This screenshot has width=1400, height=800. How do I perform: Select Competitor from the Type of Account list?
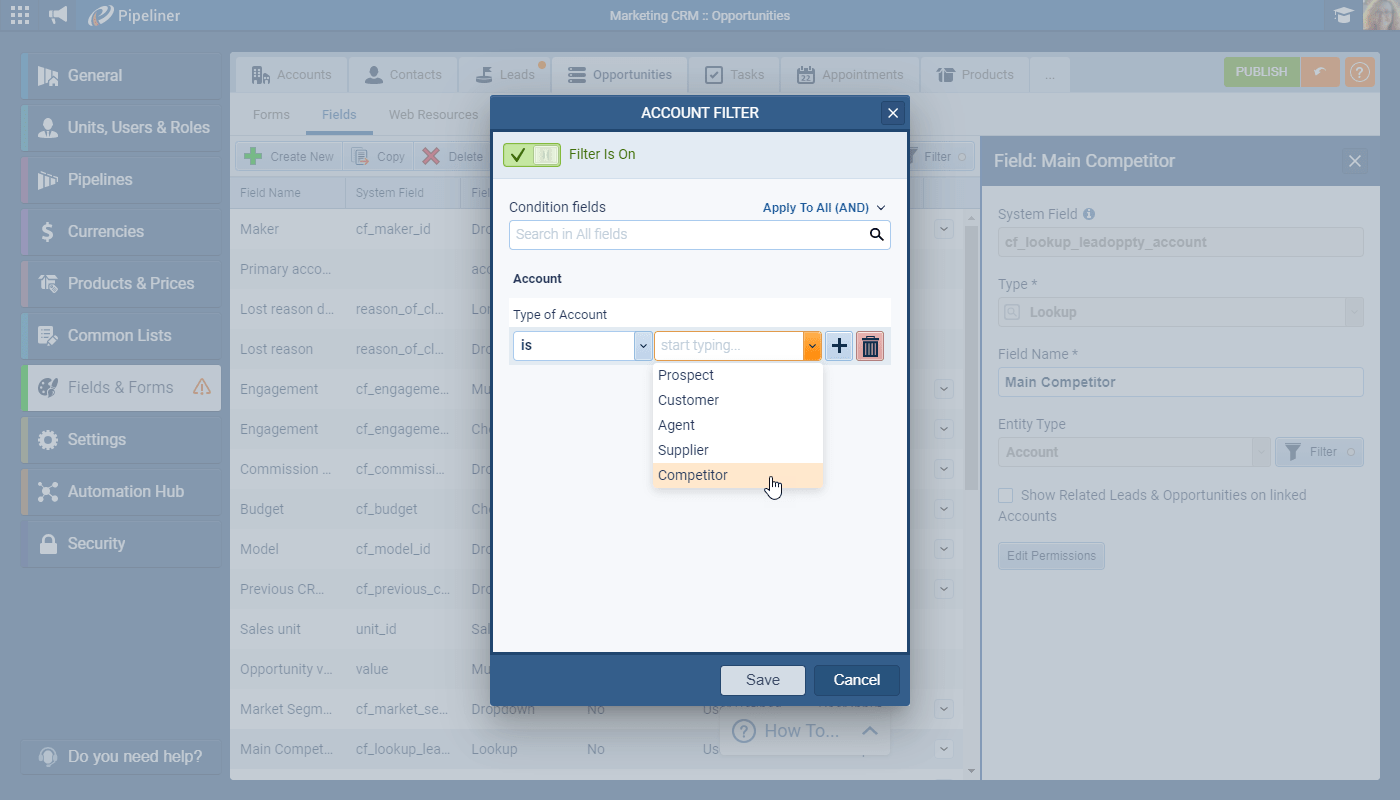(692, 474)
